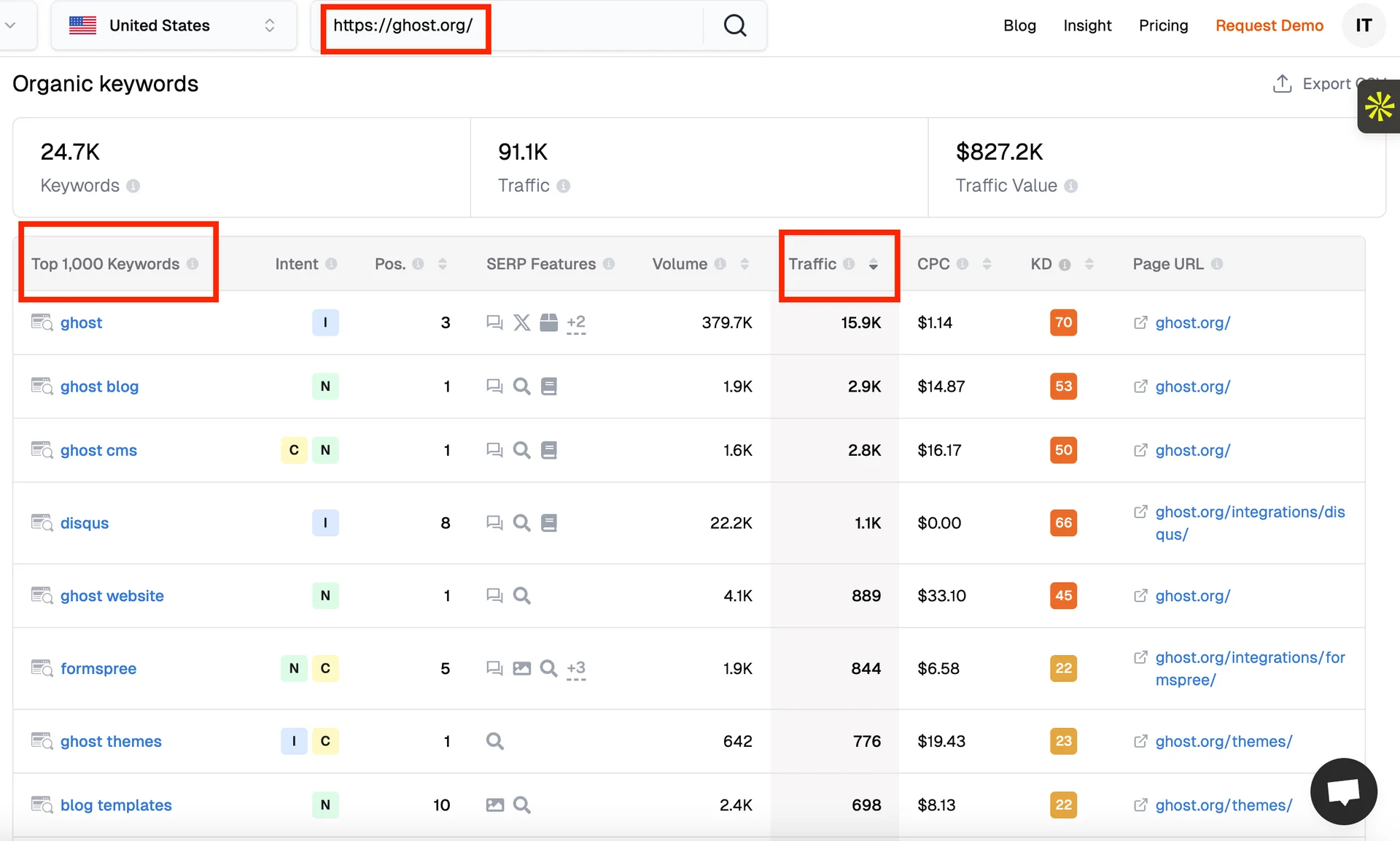Screen dimensions: 1400x841
Task: Click the People Also Ask icon for 'ghost blog'
Action: [495, 387]
